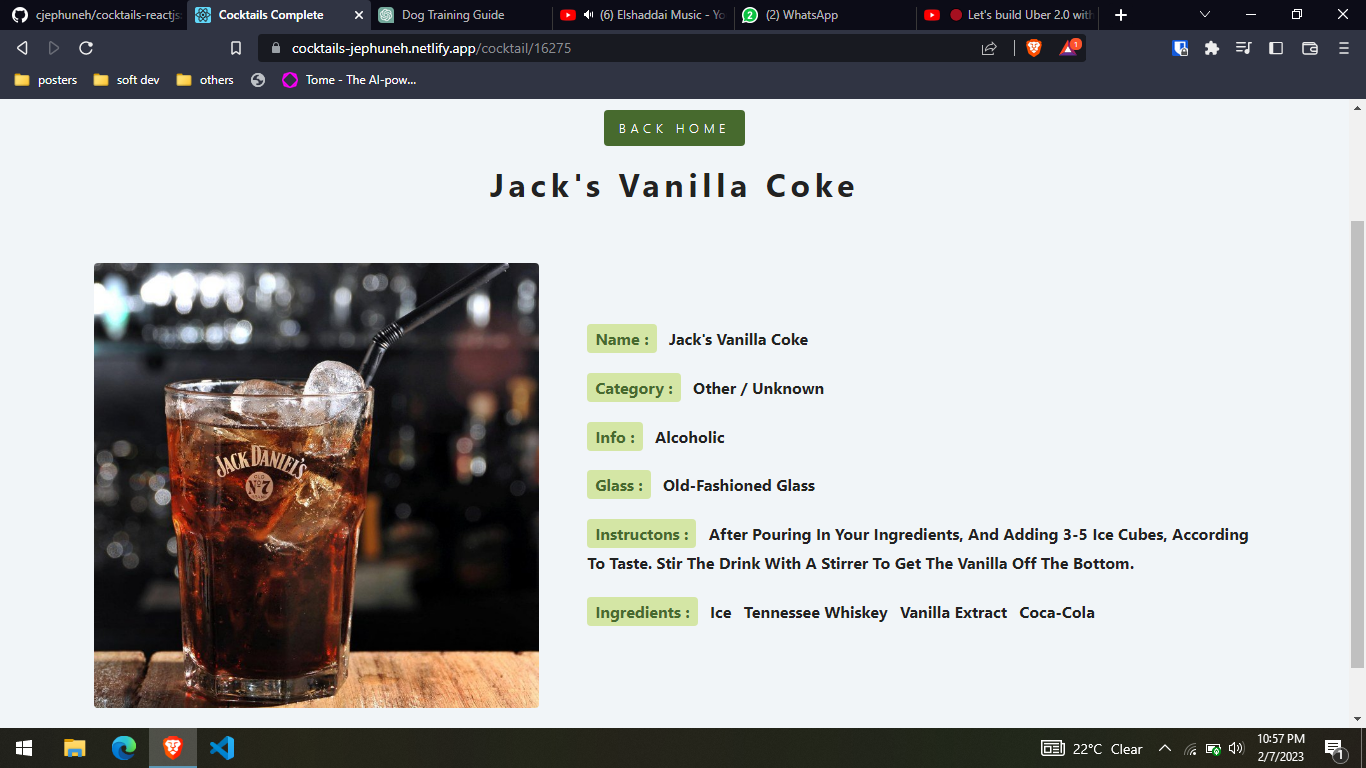The width and height of the screenshot is (1366, 768).
Task: Toggle the browser side panel icon
Action: click(x=1275, y=47)
